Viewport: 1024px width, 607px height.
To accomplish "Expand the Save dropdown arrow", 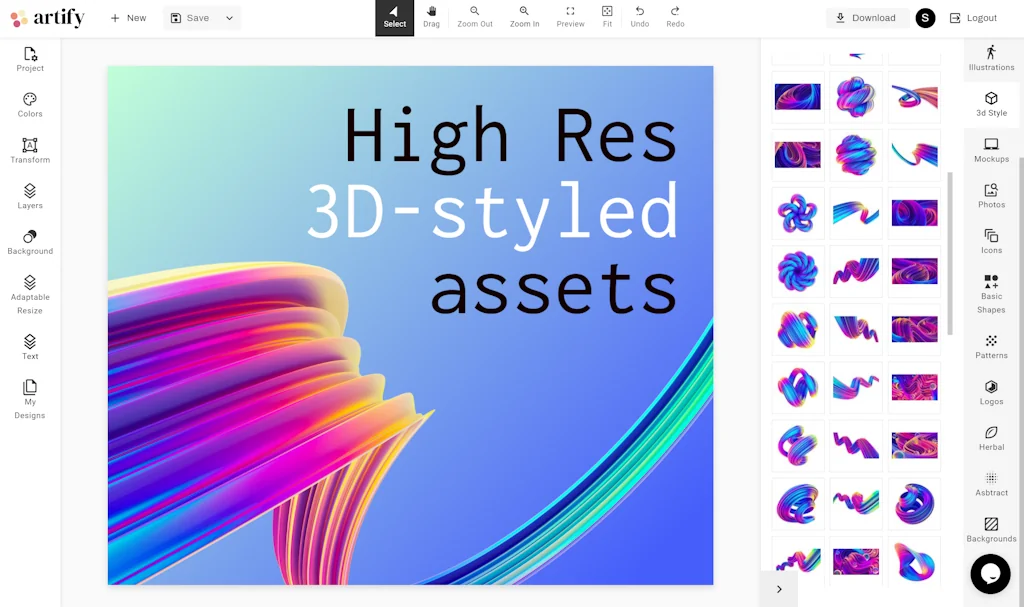I will (229, 18).
